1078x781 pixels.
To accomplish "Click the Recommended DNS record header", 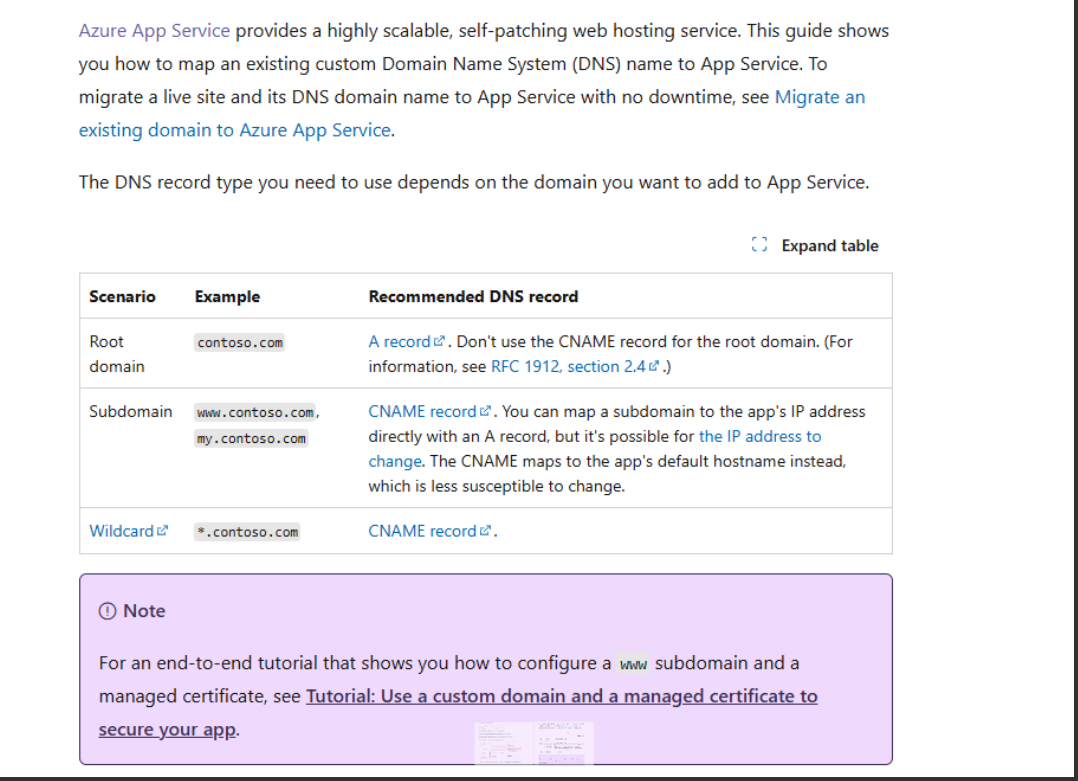I will pyautogui.click(x=473, y=296).
